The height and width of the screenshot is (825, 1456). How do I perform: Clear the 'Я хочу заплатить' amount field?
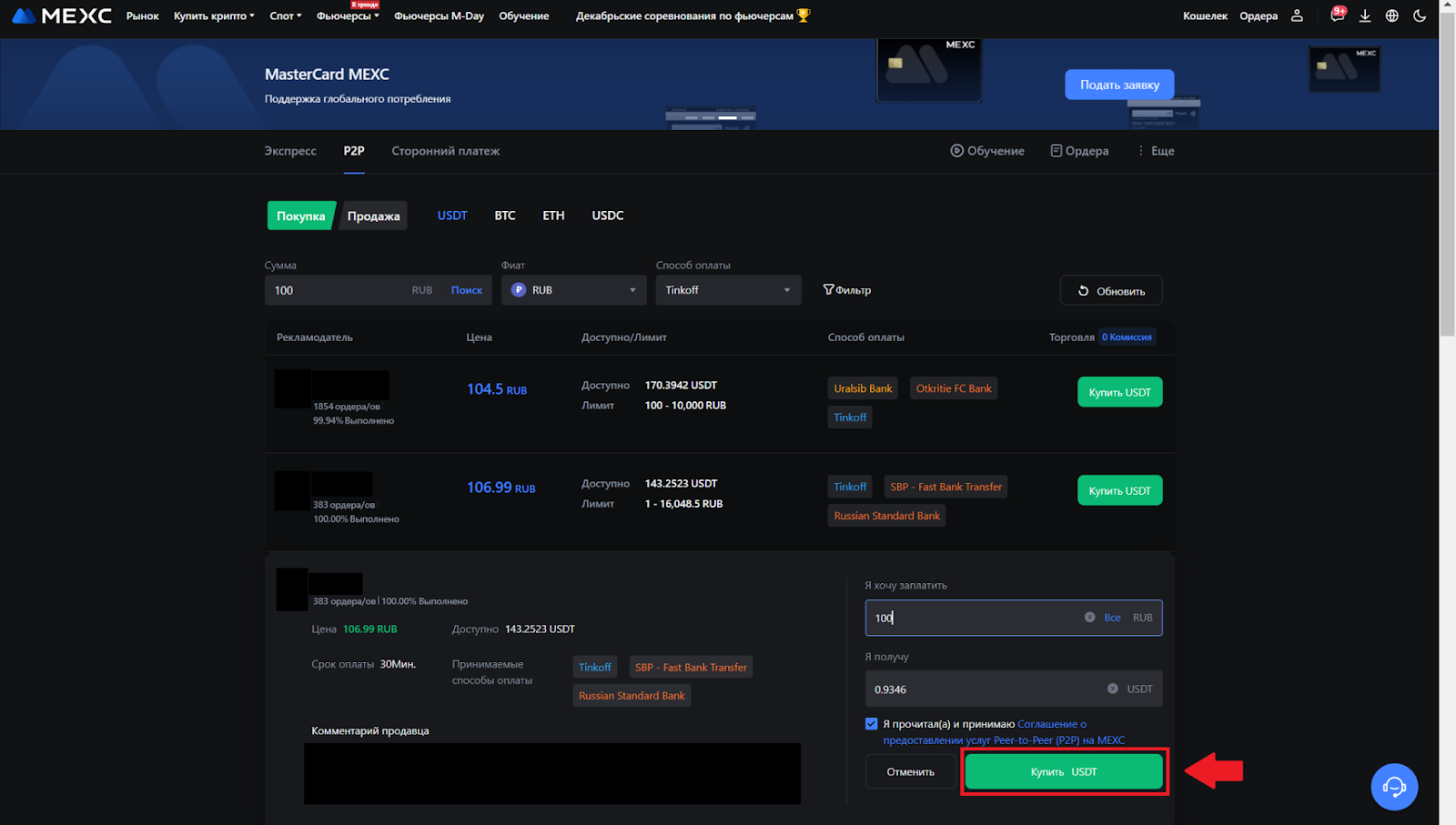1089,618
